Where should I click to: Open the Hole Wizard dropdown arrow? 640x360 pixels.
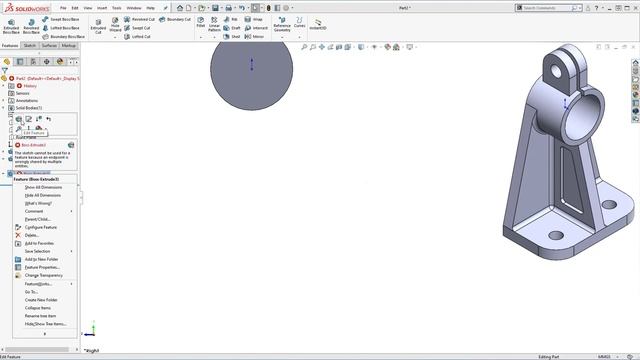[115, 37]
